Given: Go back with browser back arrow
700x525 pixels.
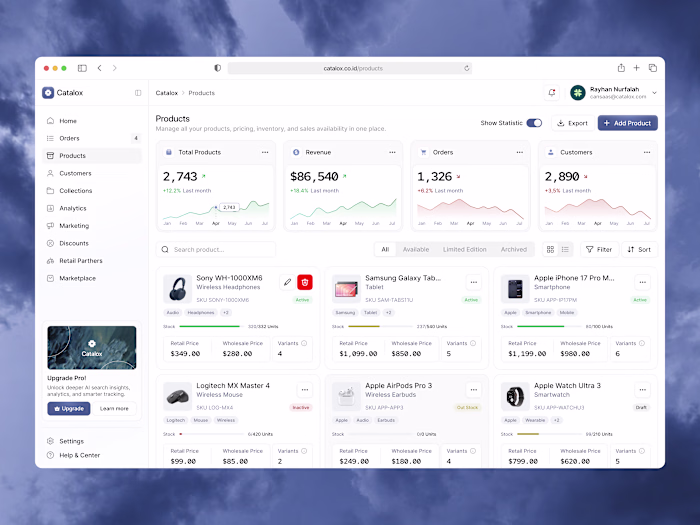Looking at the screenshot, I should tap(100, 68).
